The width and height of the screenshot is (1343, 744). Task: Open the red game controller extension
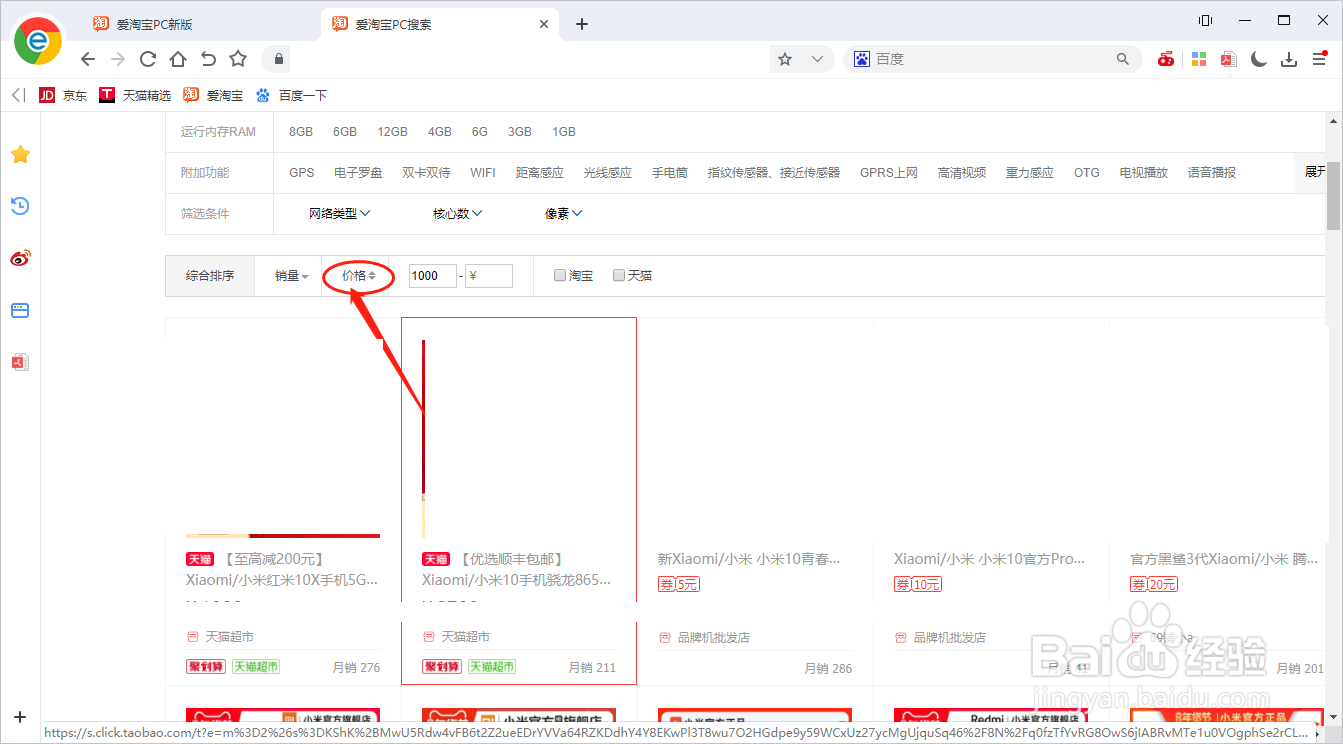(x=1166, y=59)
